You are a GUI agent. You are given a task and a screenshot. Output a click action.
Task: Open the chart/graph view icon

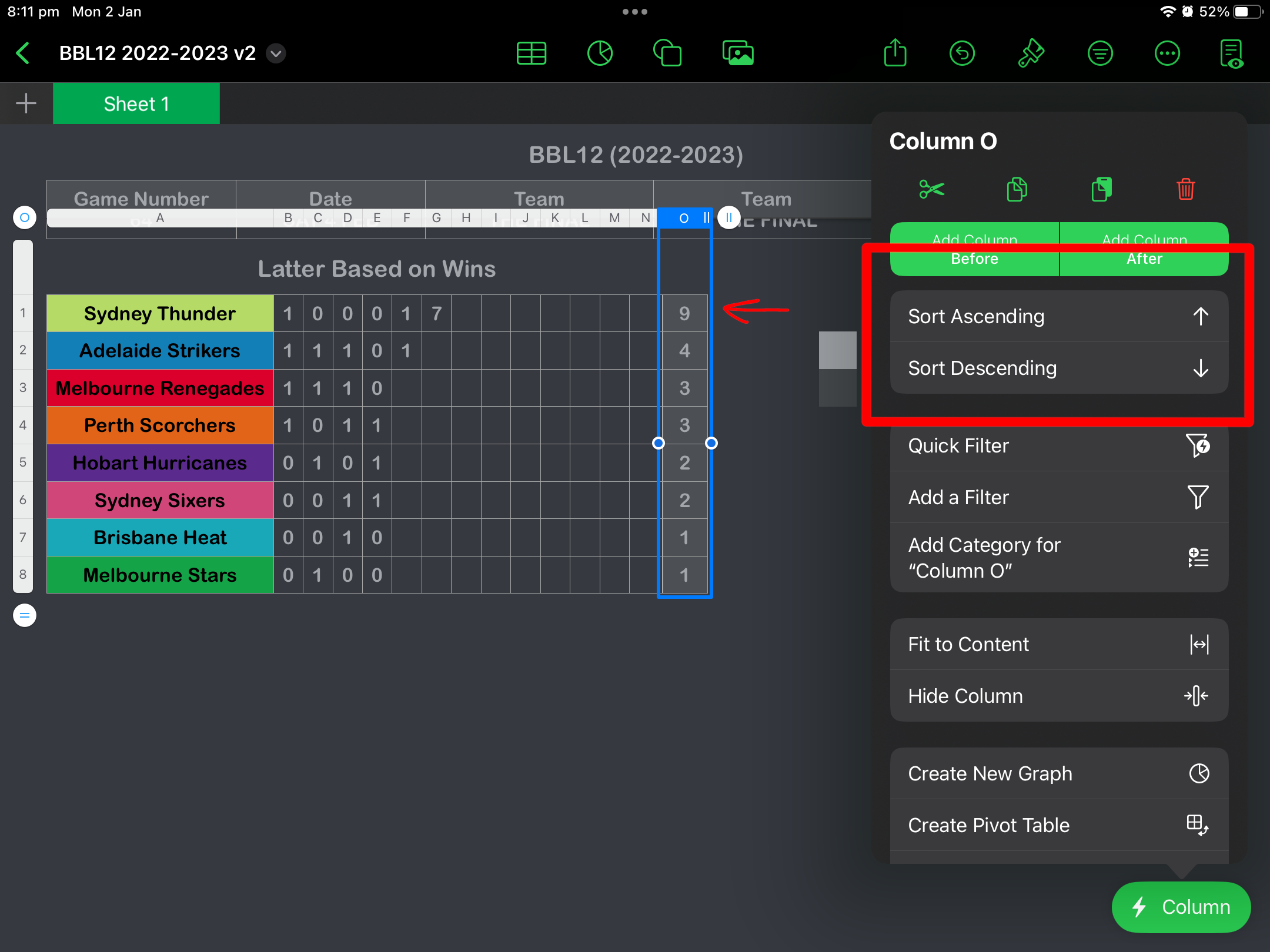point(600,52)
